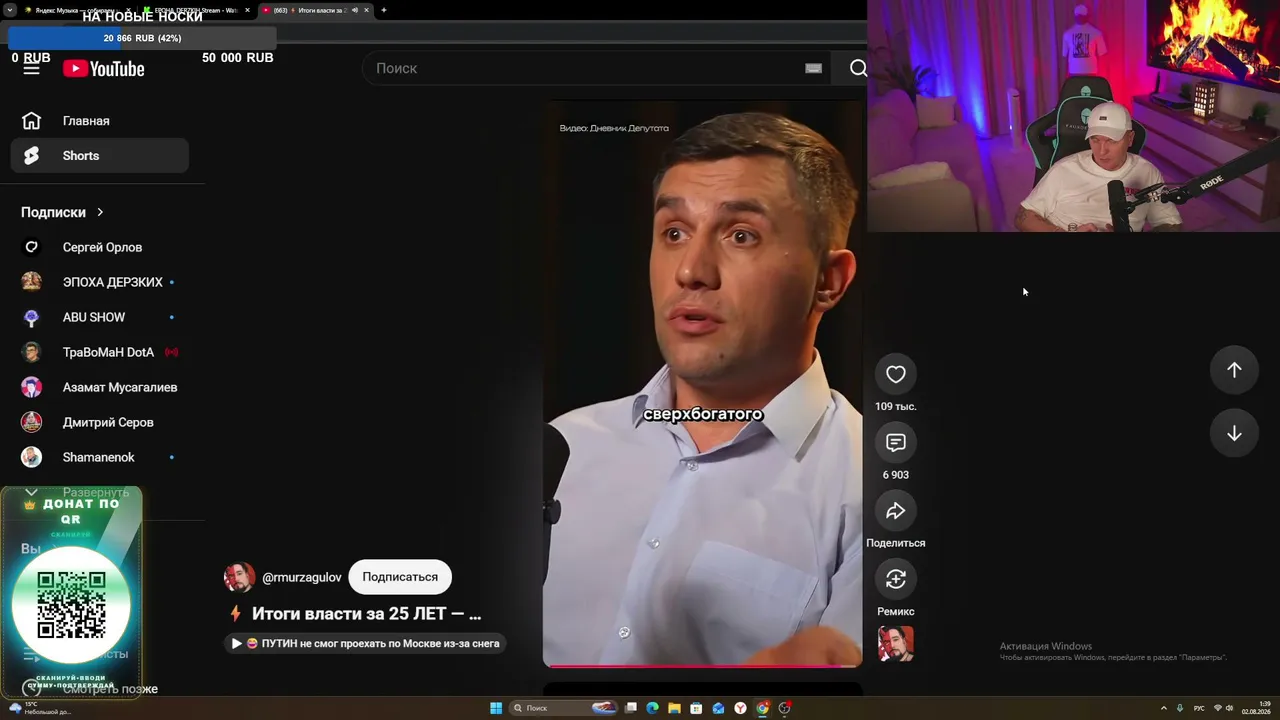Open the @rmurzagulov channel name link
The image size is (1280, 720).
[302, 577]
